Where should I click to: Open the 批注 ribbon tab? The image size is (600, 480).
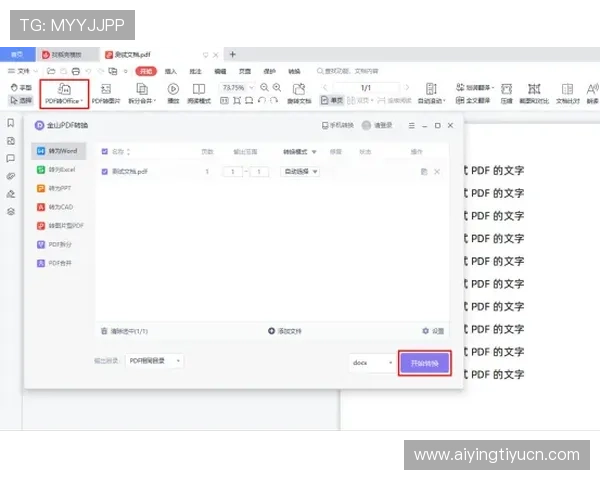195,71
